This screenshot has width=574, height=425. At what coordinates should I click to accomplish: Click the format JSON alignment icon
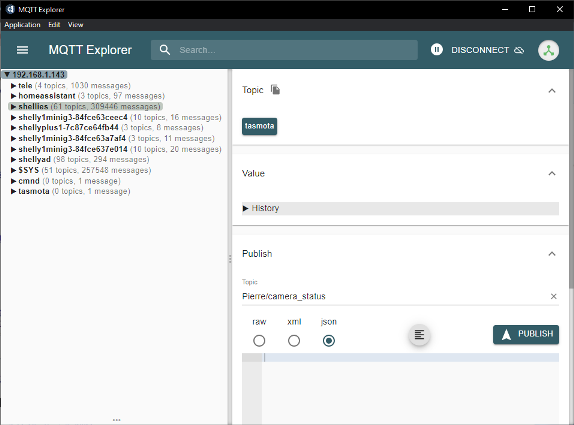point(419,334)
